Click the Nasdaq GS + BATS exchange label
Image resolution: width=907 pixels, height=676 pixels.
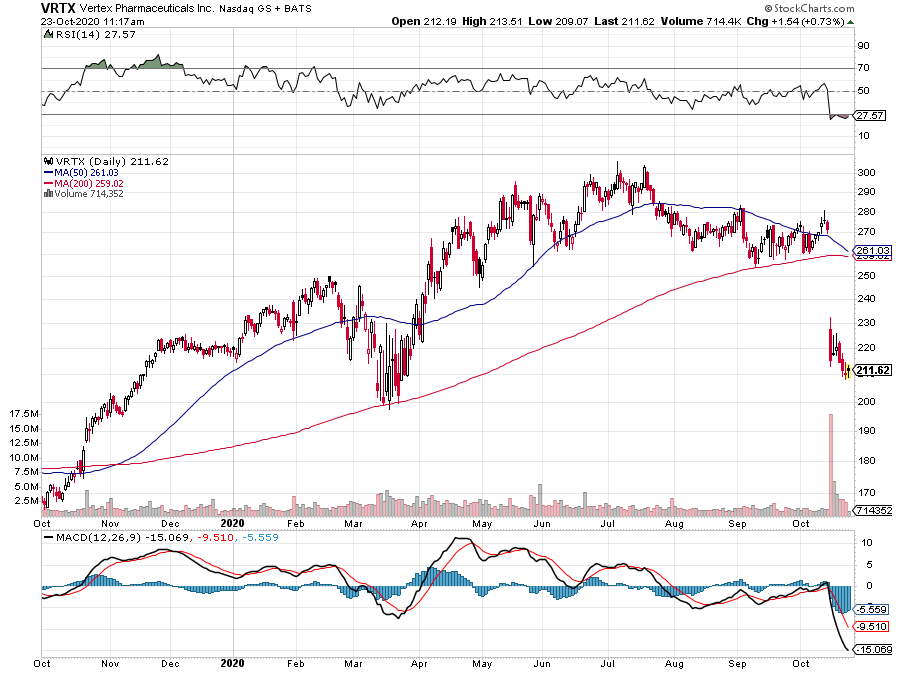click(251, 8)
